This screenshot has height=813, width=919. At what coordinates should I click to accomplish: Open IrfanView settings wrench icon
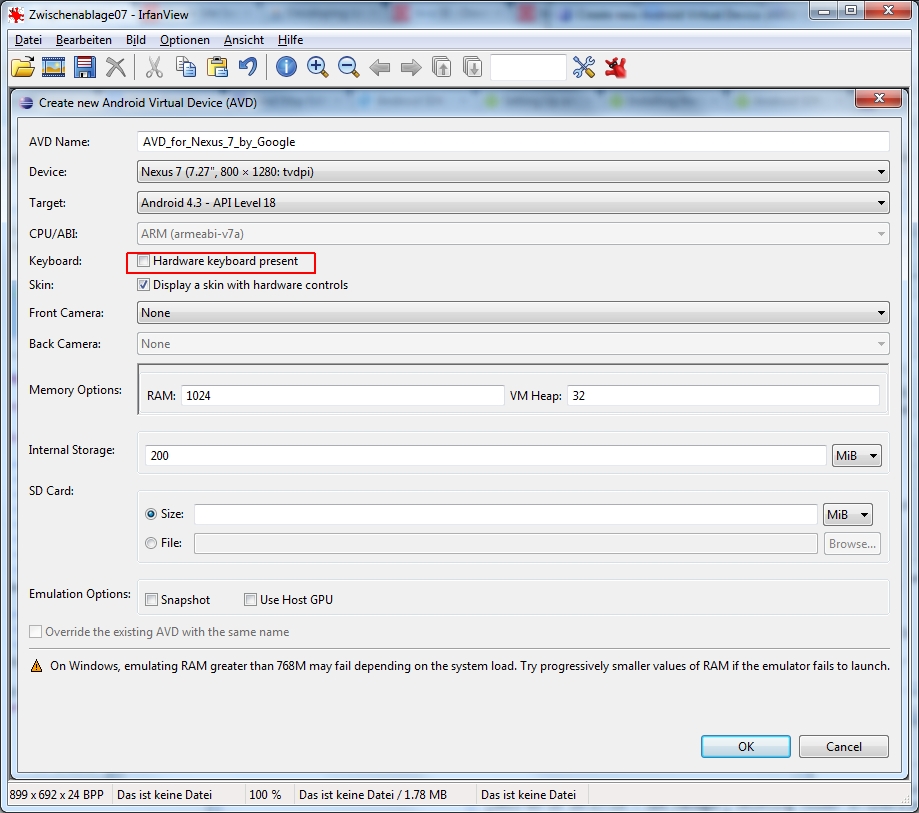coord(584,68)
